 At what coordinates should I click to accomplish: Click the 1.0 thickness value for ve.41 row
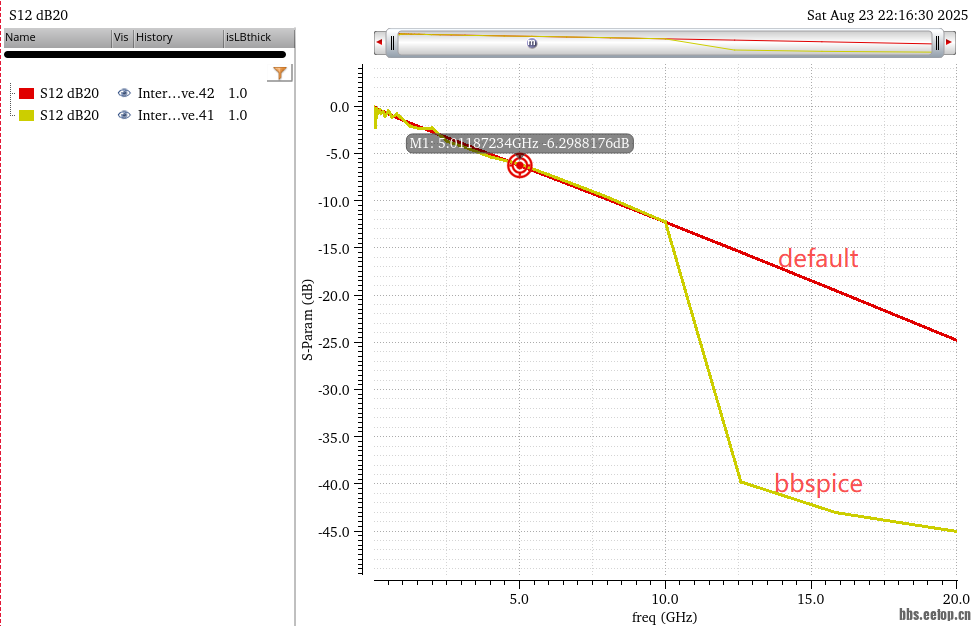(238, 115)
